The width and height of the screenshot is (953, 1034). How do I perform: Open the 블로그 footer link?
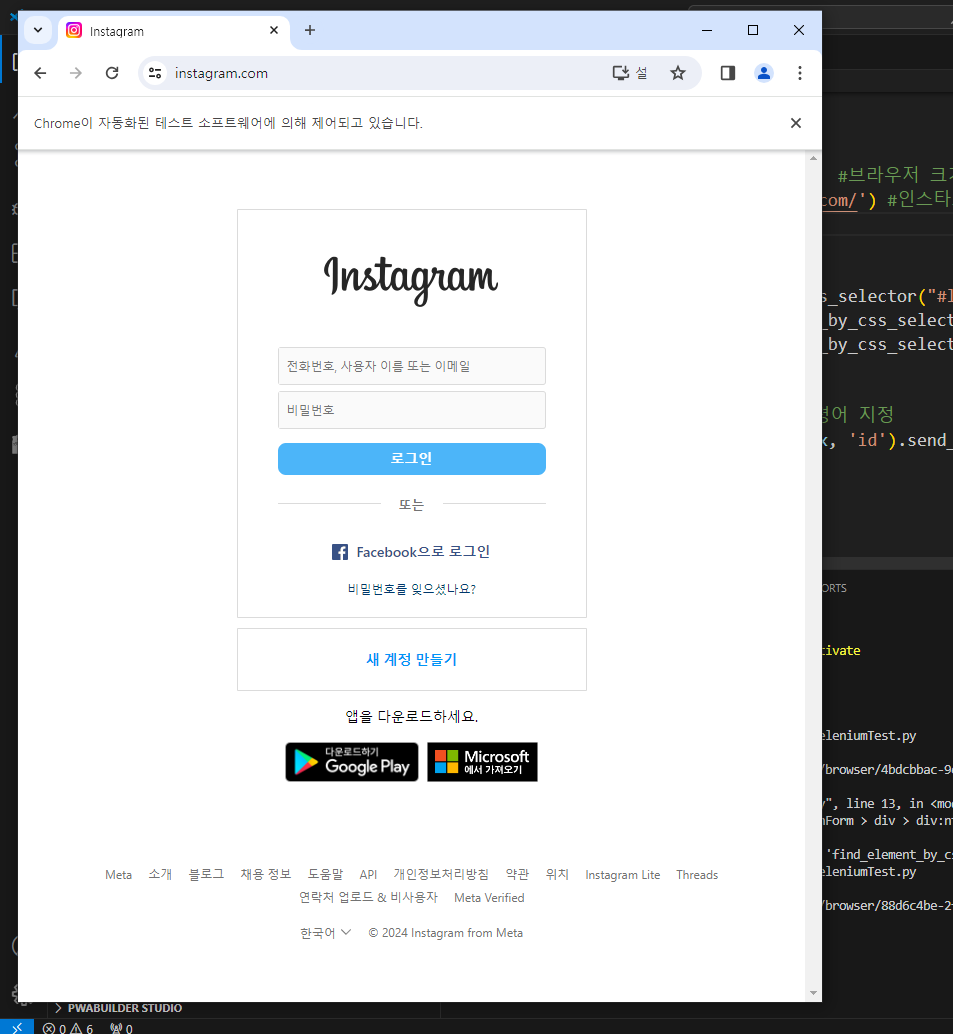[206, 874]
